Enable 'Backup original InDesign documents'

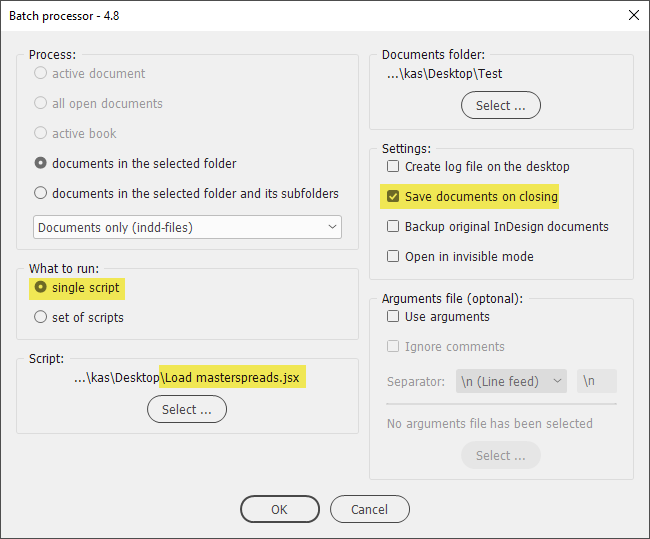pos(393,226)
